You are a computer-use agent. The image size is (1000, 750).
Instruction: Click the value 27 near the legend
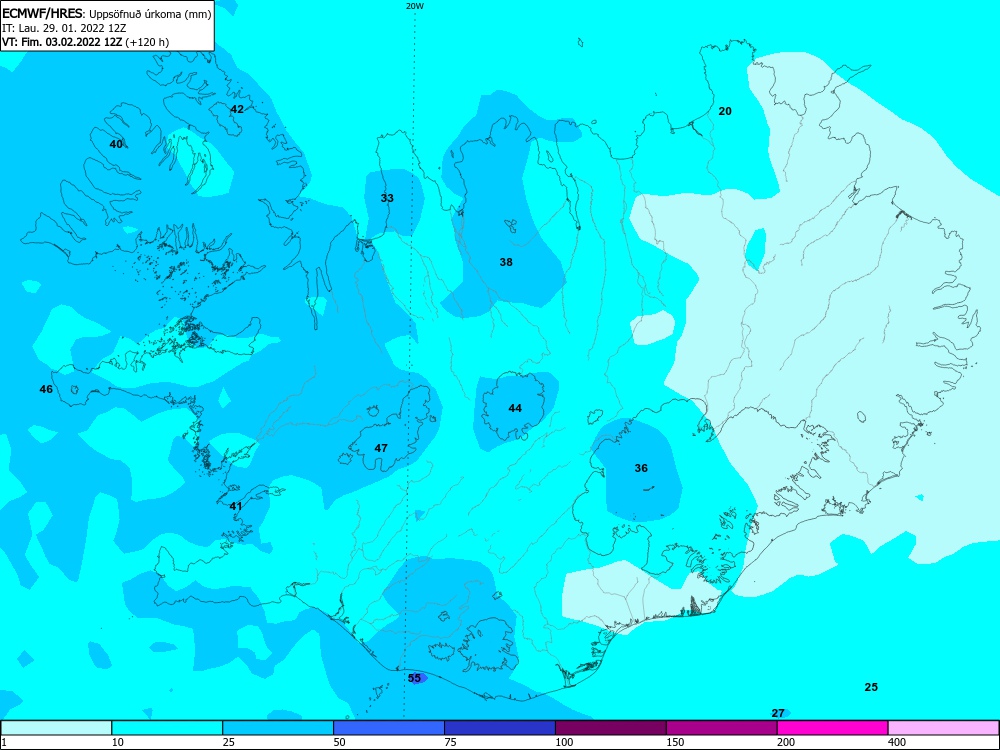[778, 713]
